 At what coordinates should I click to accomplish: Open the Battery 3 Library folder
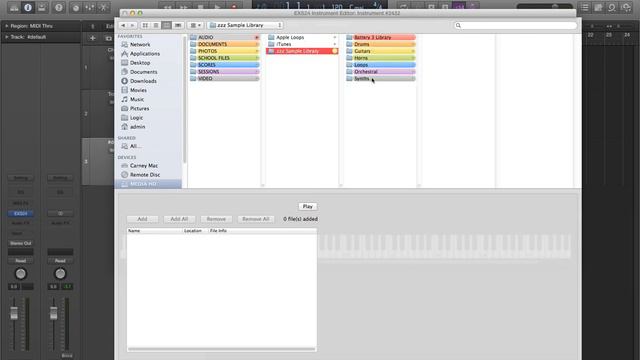pyautogui.click(x=381, y=37)
